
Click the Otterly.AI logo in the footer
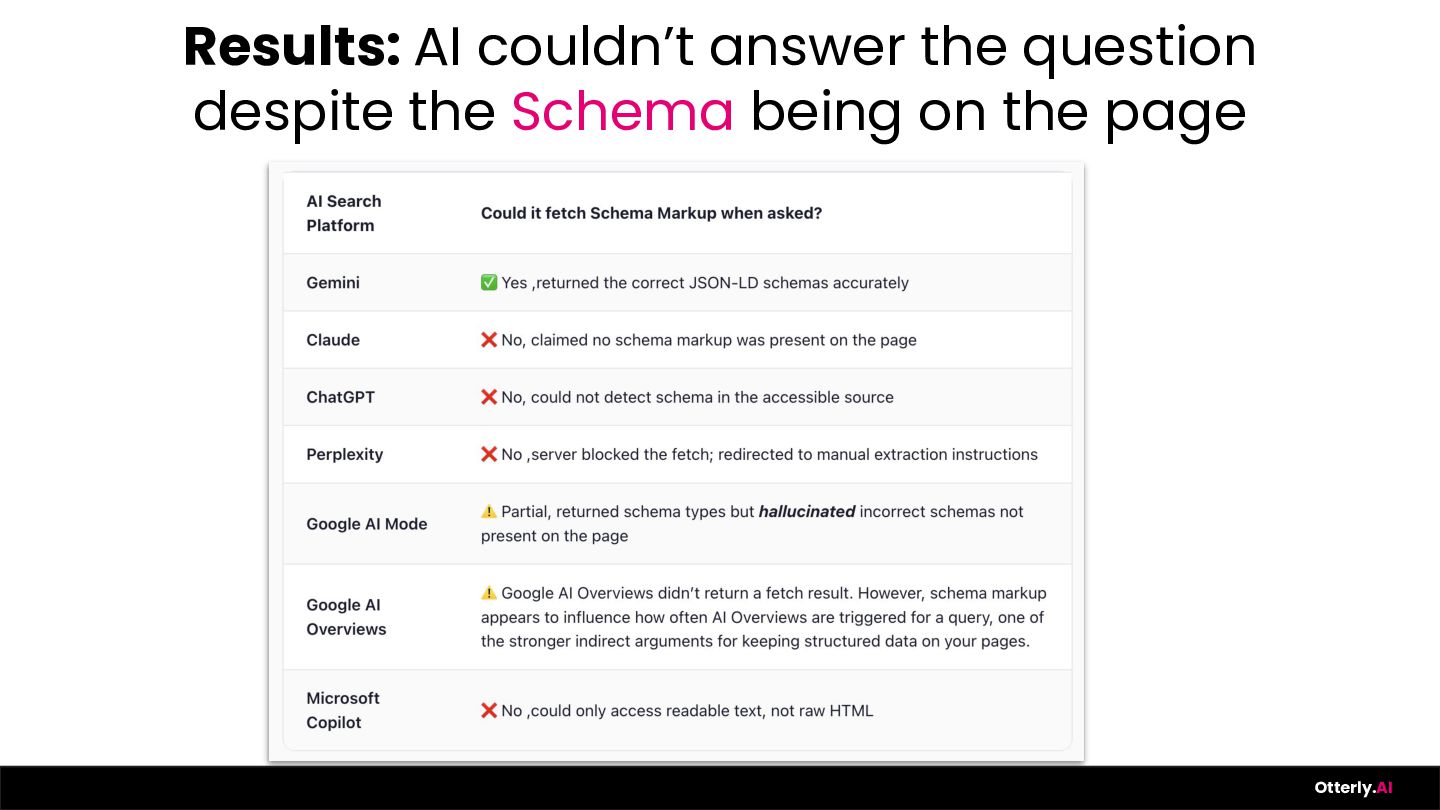pos(1353,787)
